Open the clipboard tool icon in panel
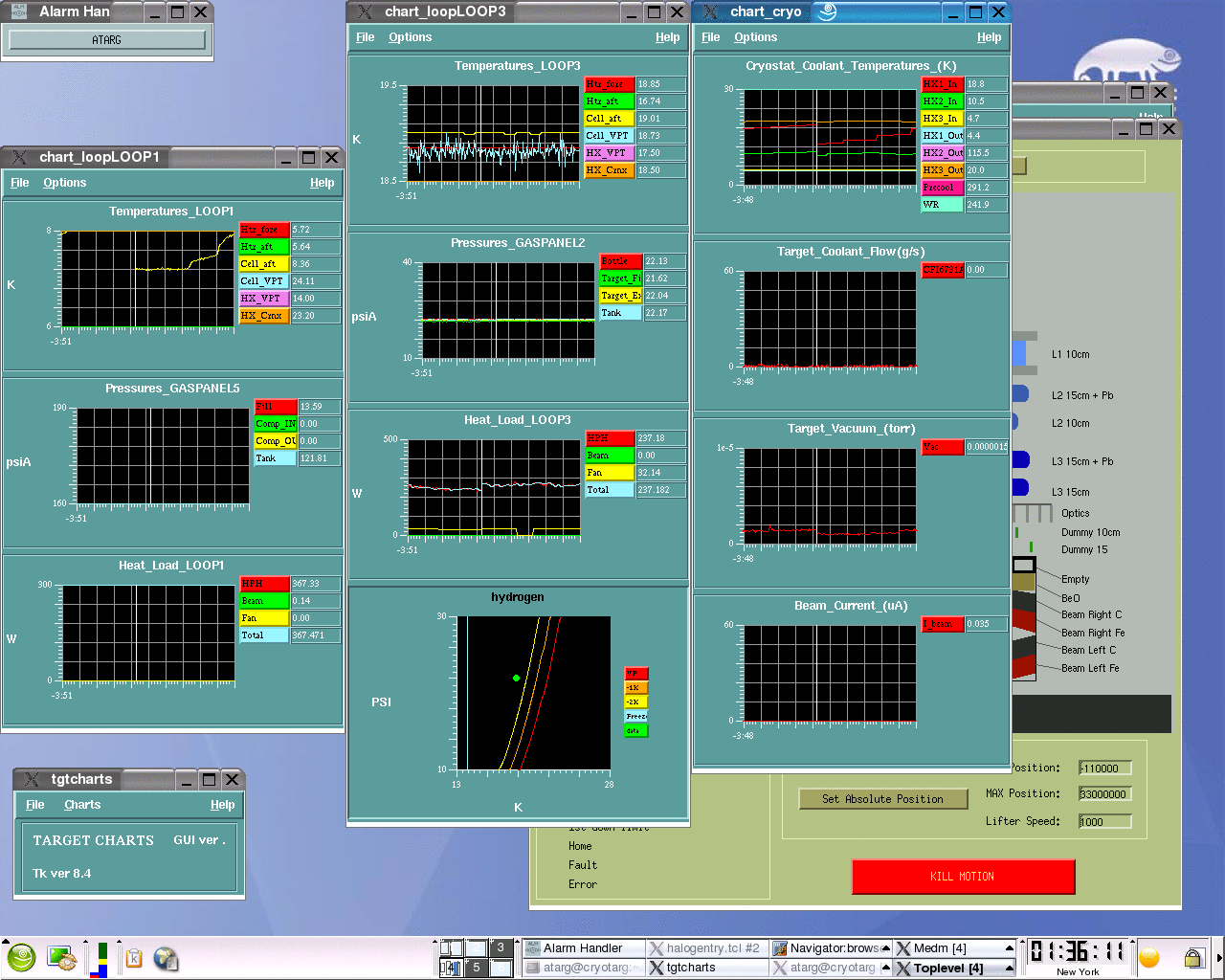1225x980 pixels. (134, 958)
